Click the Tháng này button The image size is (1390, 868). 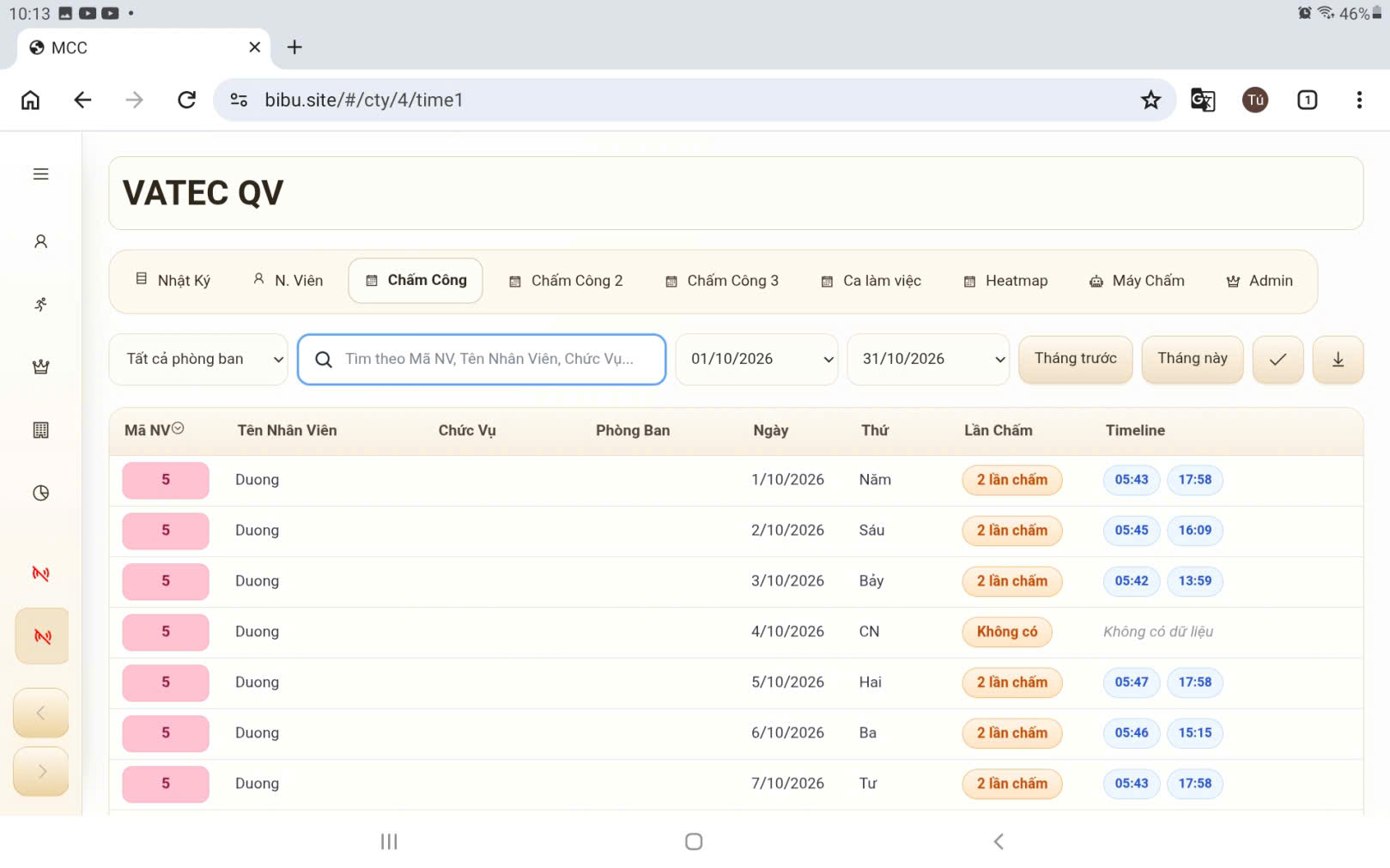(x=1193, y=359)
